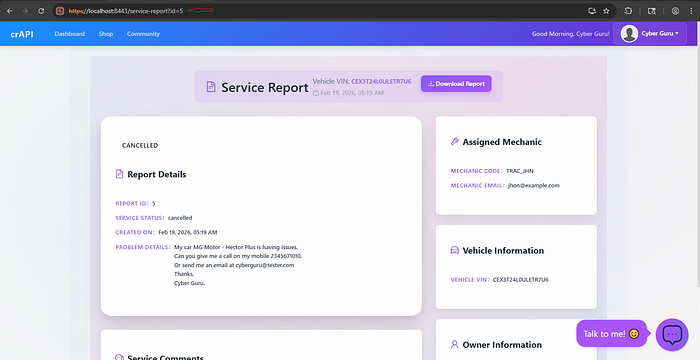Click the Good Morning, Cyber Guru! greeting
This screenshot has height=360, width=700.
point(571,33)
